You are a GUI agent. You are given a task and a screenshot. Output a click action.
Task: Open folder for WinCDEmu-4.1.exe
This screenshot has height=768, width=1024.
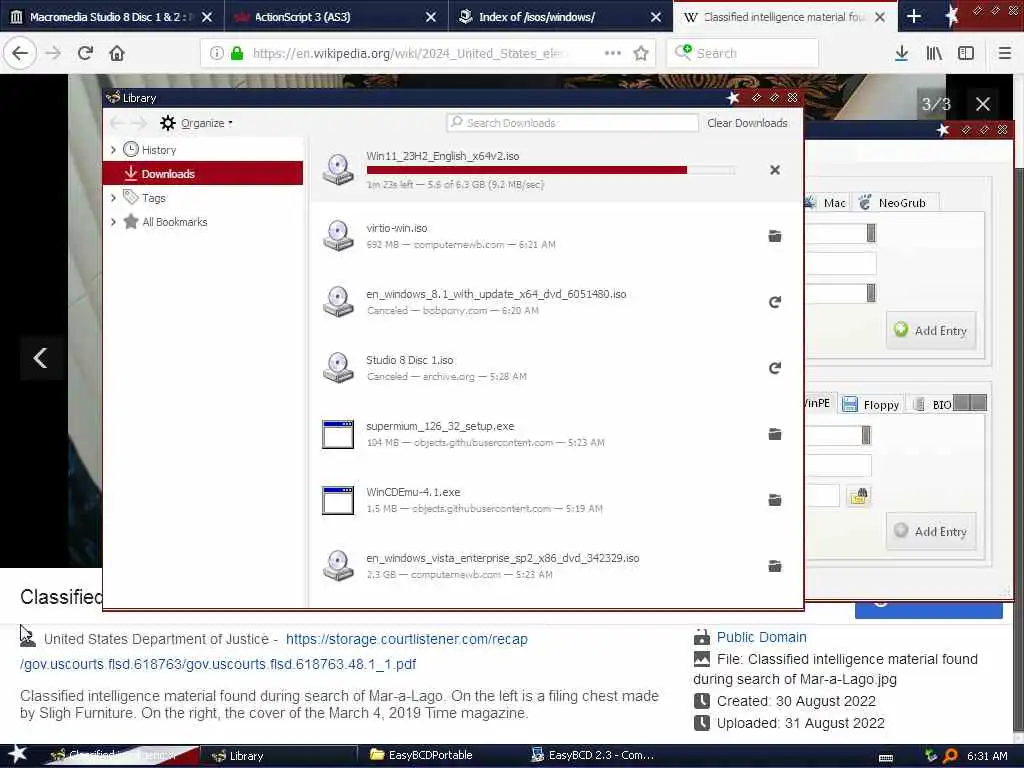click(775, 500)
